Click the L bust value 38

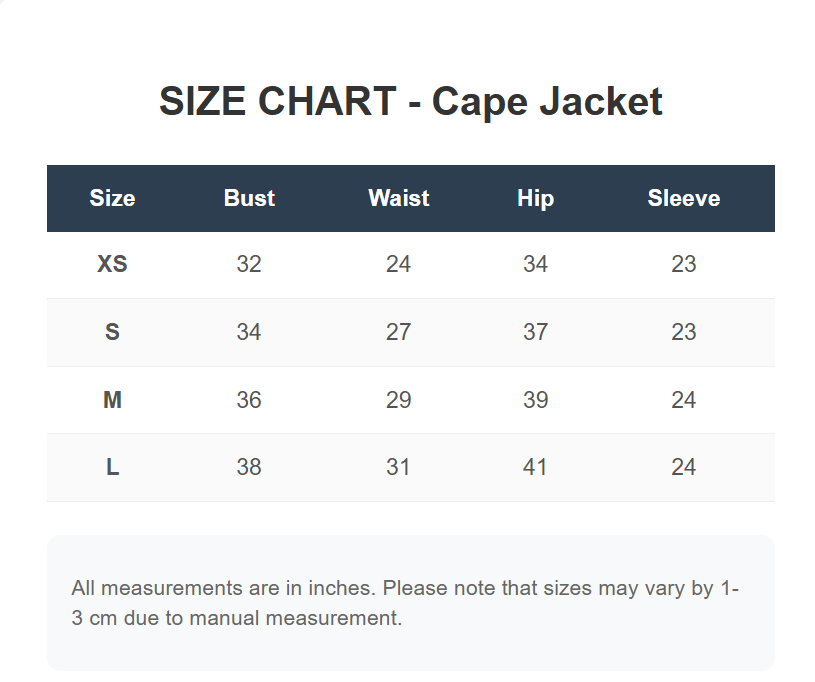pos(249,467)
